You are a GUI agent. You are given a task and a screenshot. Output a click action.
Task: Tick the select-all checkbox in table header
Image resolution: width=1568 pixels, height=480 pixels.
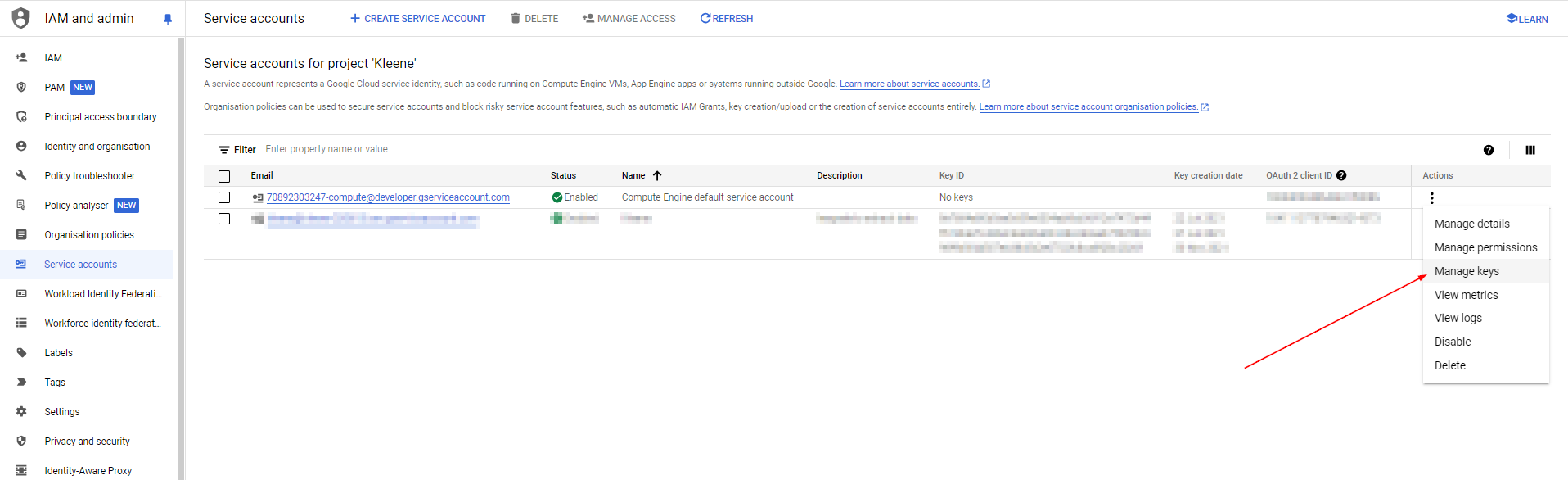point(224,176)
